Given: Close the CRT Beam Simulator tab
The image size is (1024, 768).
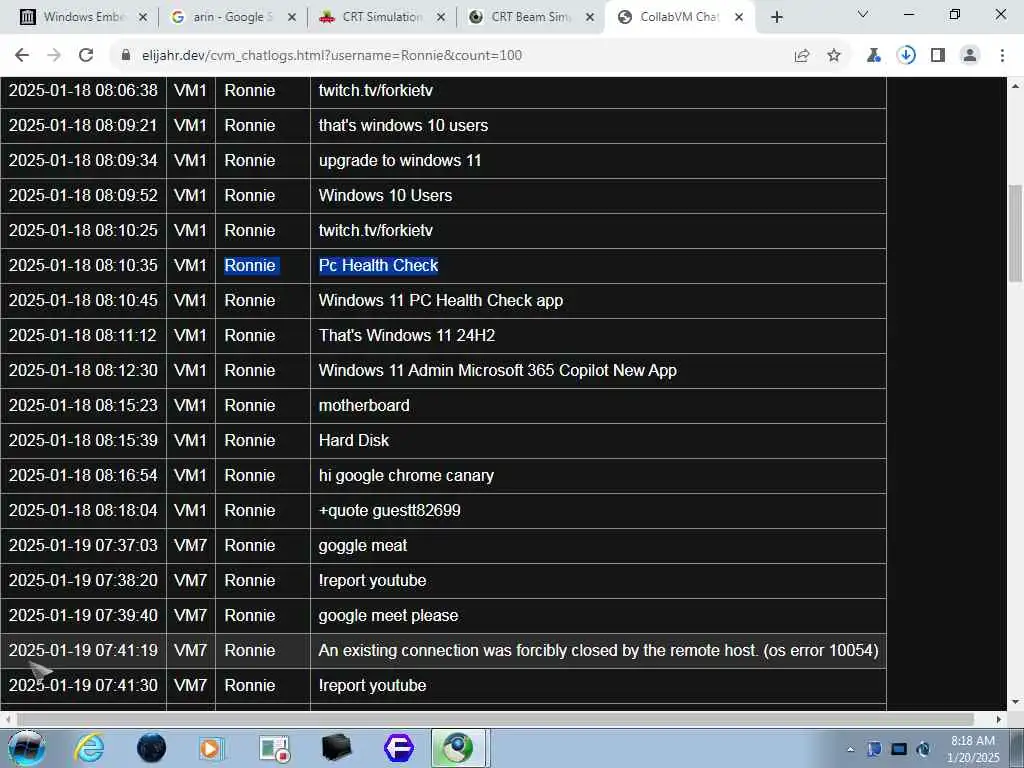Looking at the screenshot, I should [590, 17].
